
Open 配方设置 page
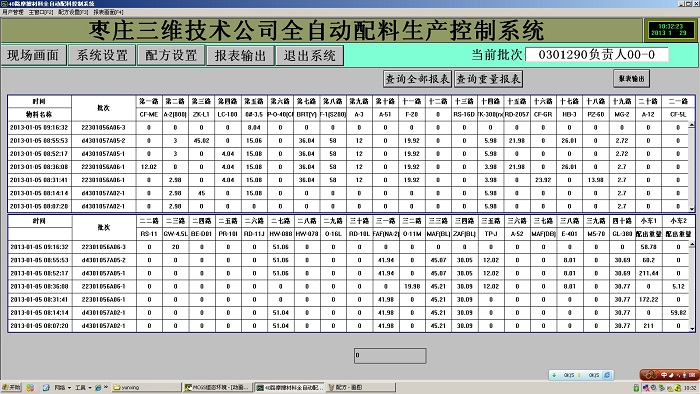[171, 55]
